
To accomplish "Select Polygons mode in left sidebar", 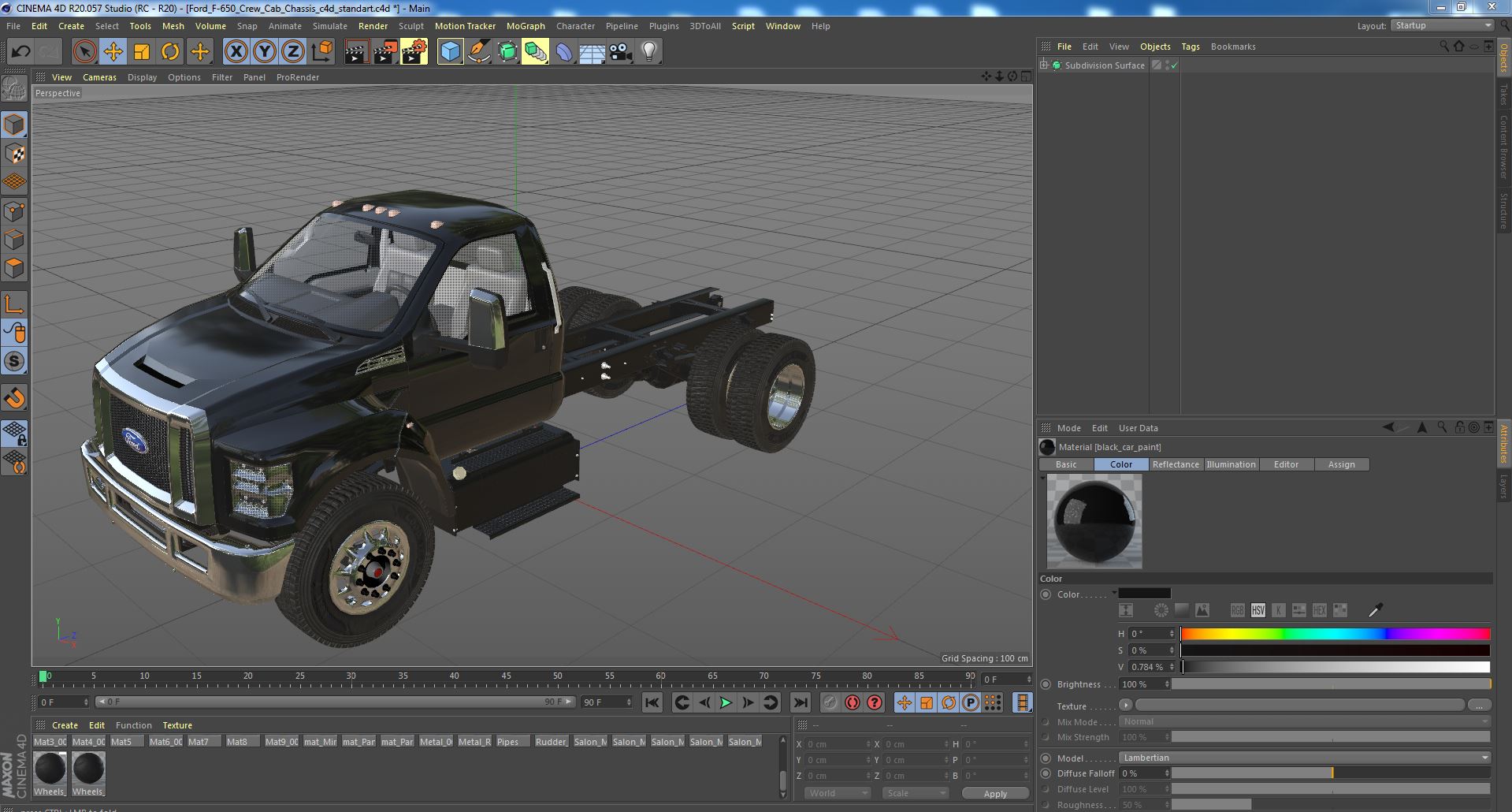I will pyautogui.click(x=14, y=268).
